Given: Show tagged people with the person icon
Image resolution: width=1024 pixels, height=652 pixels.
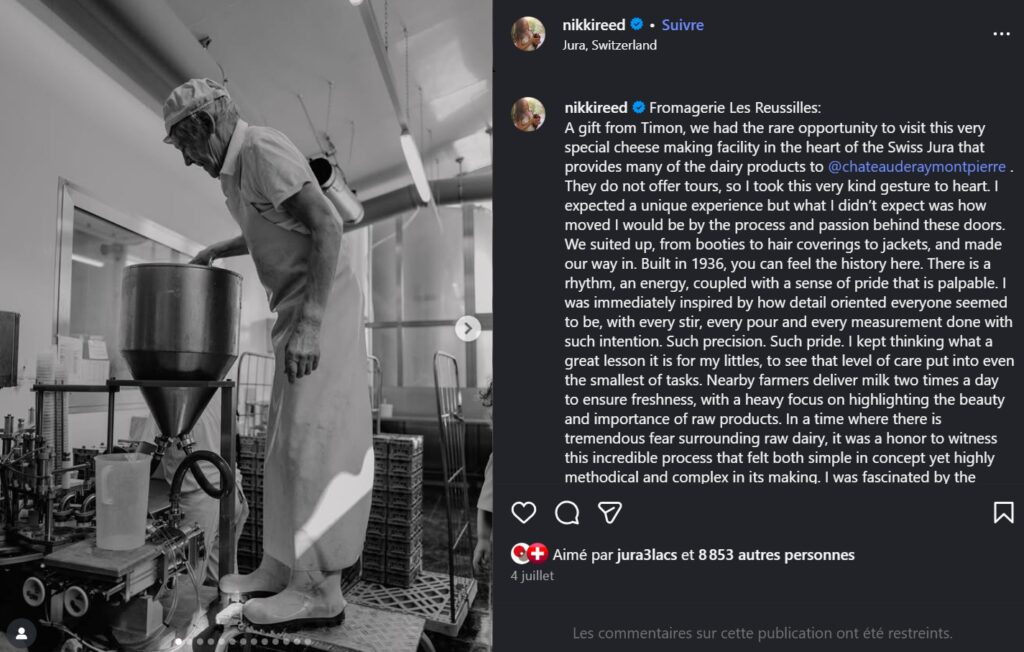Looking at the screenshot, I should click(x=21, y=631).
